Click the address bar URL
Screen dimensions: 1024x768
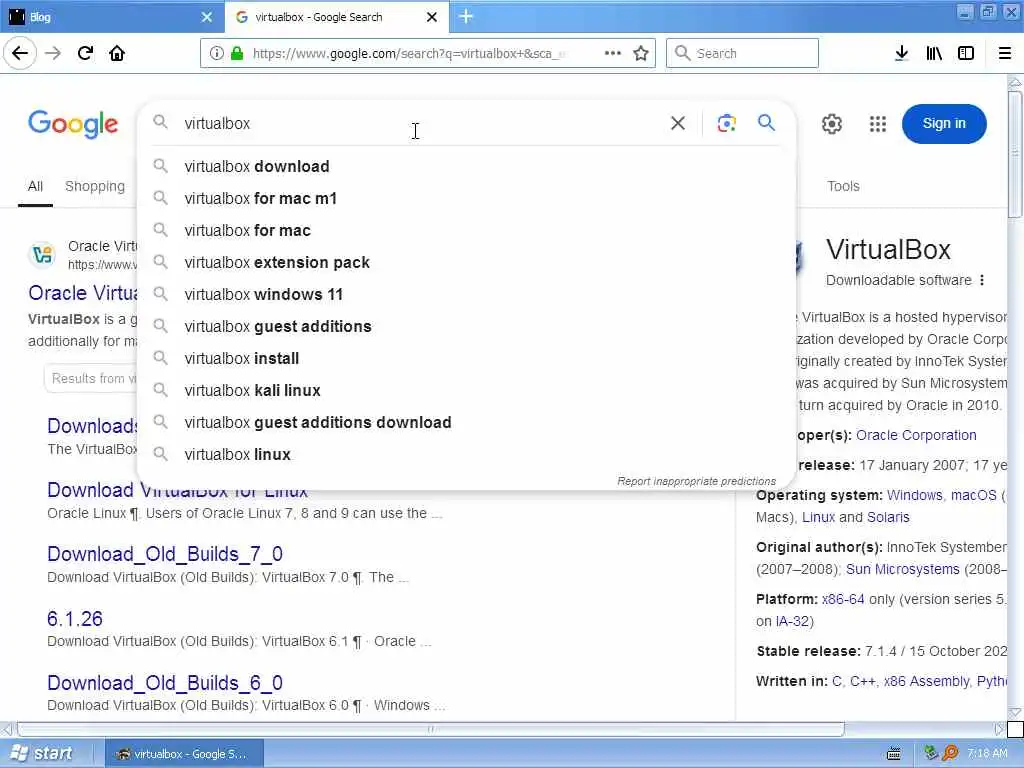[x=408, y=54]
